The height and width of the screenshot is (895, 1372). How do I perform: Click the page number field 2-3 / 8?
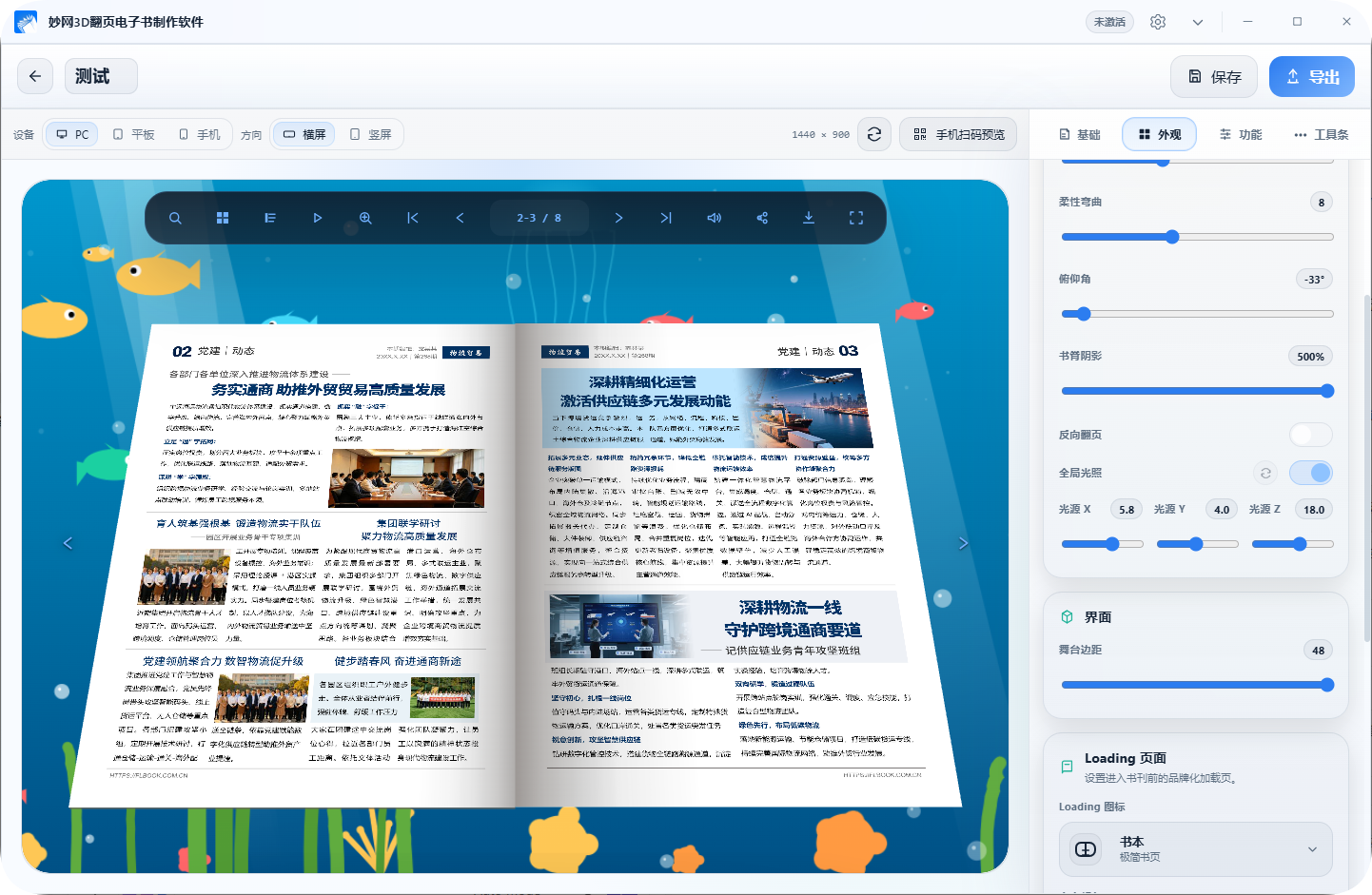tap(539, 218)
